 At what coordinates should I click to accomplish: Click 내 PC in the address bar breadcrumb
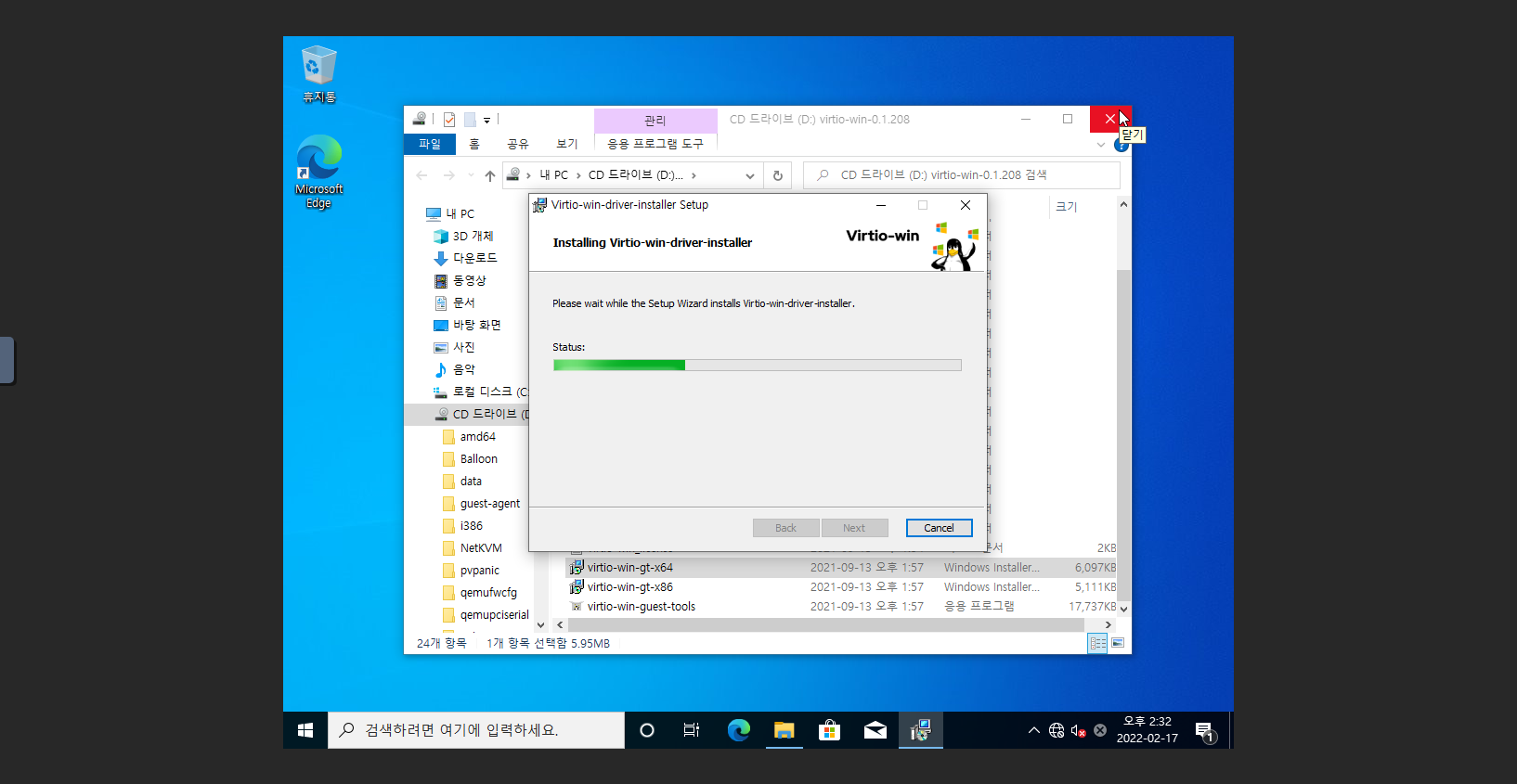point(554,175)
